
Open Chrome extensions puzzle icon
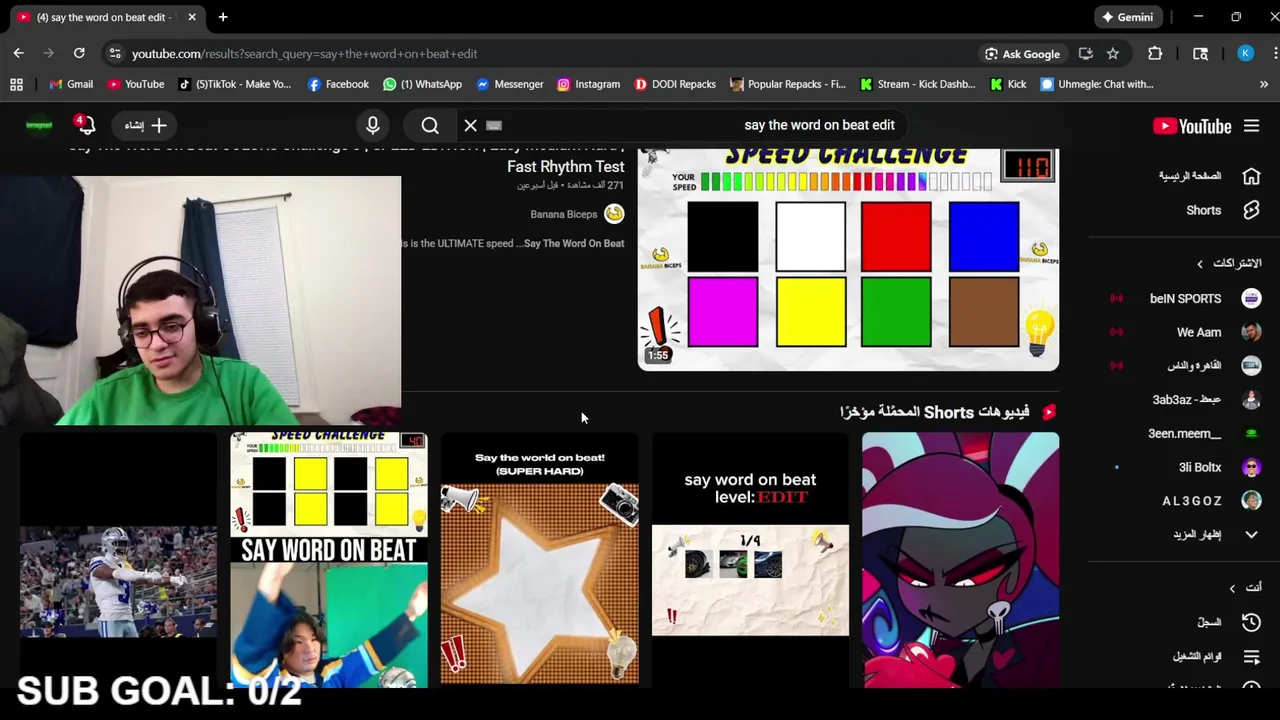(x=1155, y=54)
